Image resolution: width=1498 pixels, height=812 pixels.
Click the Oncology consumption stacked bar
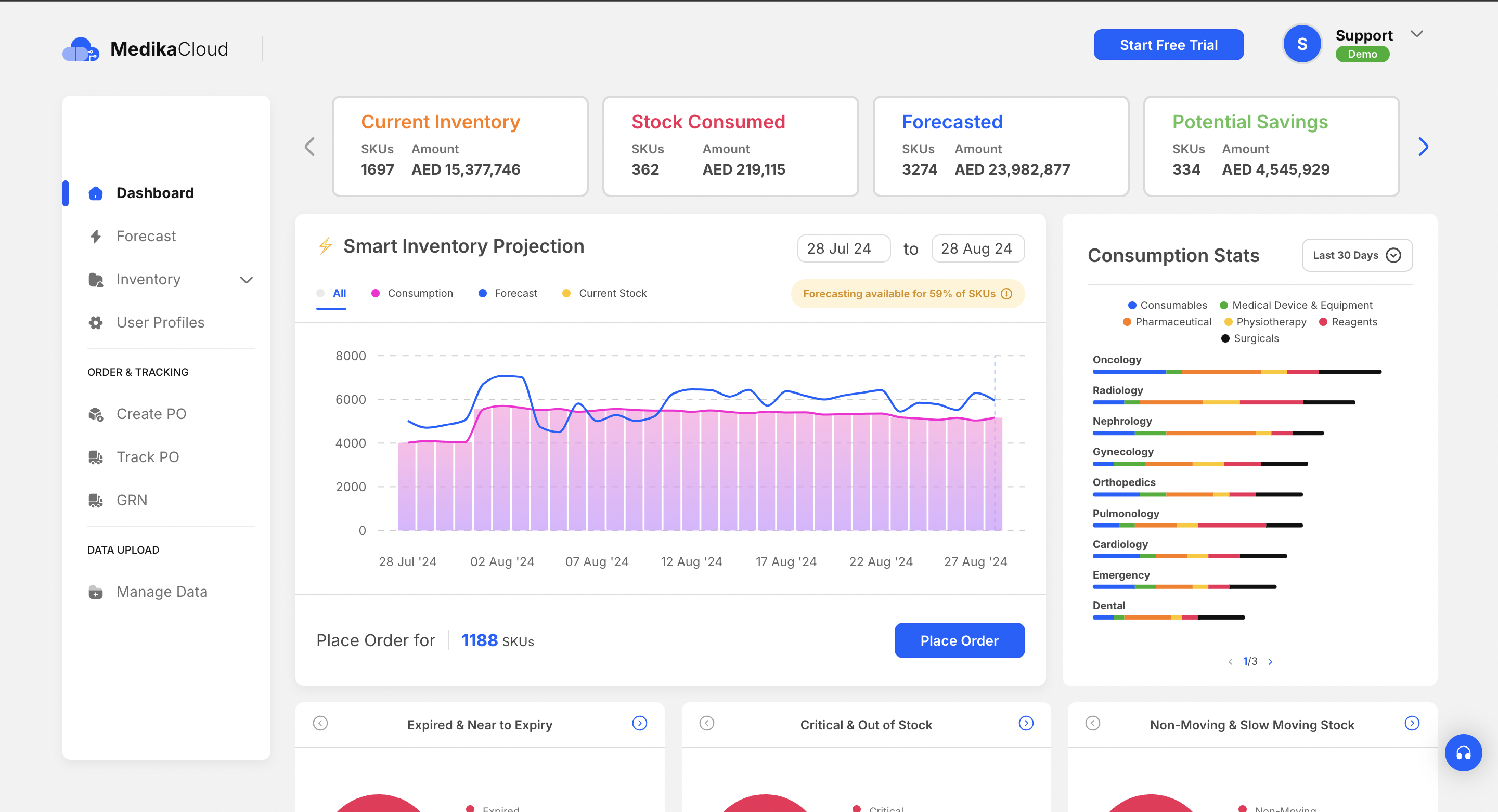click(1236, 371)
